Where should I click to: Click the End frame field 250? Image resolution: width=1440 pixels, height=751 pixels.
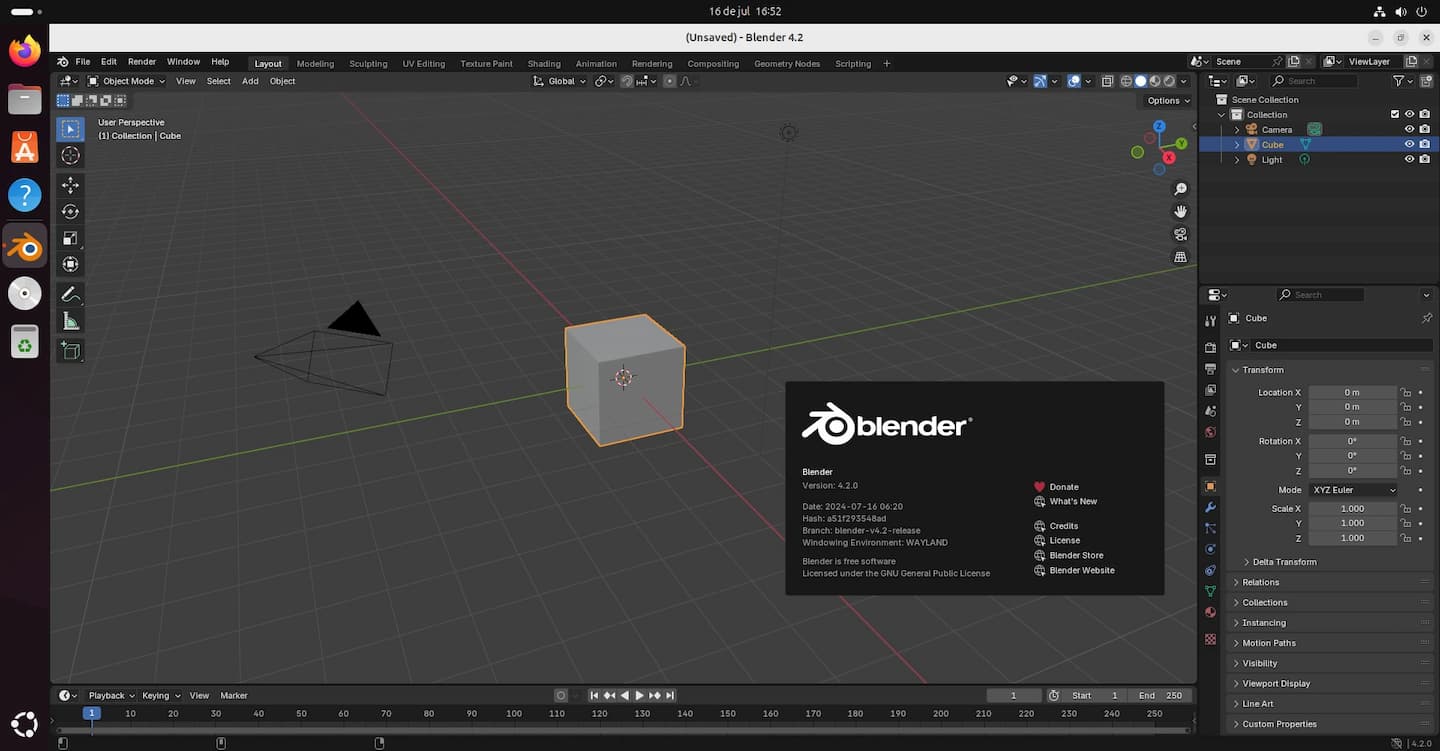(x=1160, y=695)
